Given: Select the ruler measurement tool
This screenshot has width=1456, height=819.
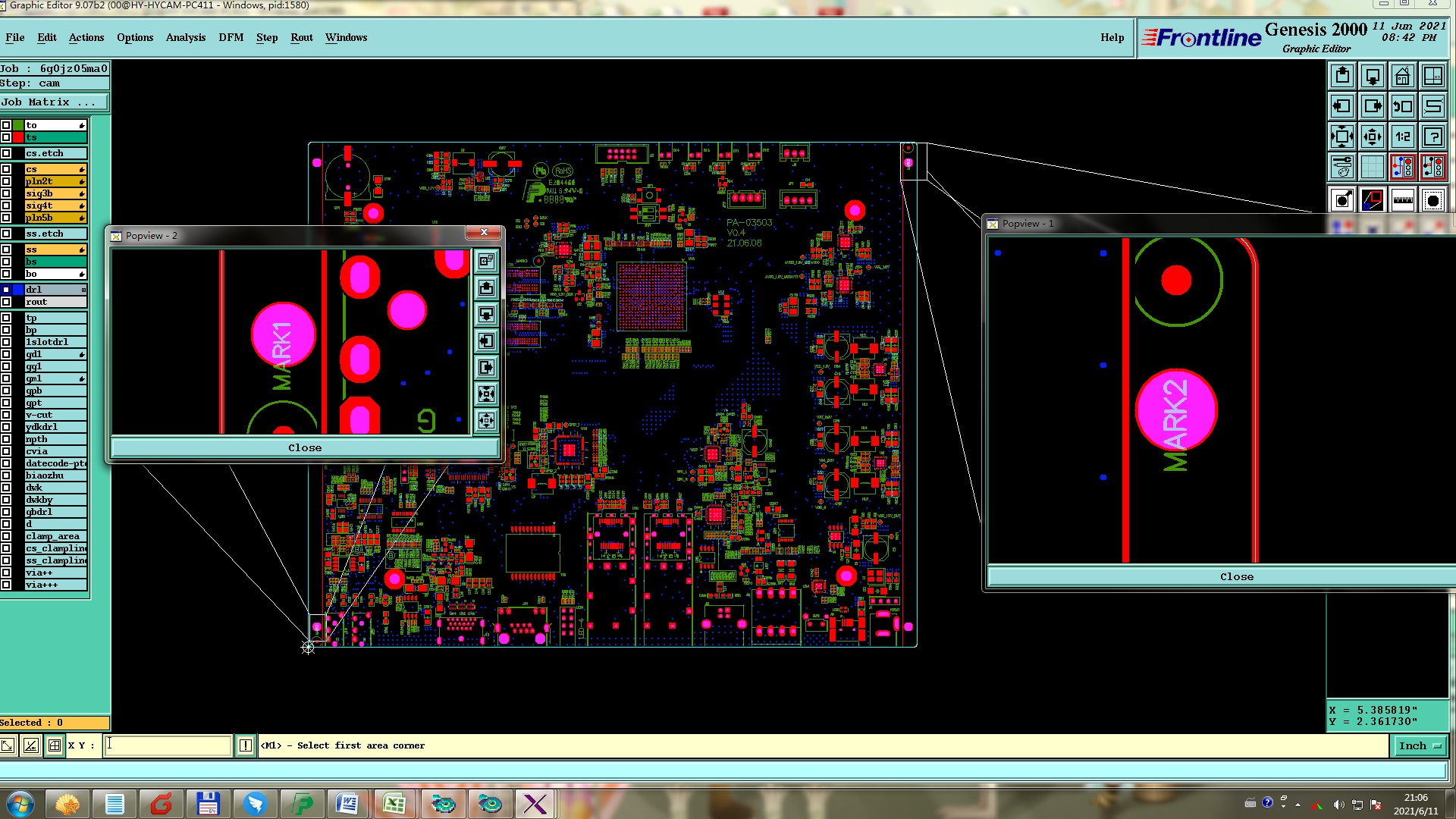Looking at the screenshot, I should [x=1402, y=200].
